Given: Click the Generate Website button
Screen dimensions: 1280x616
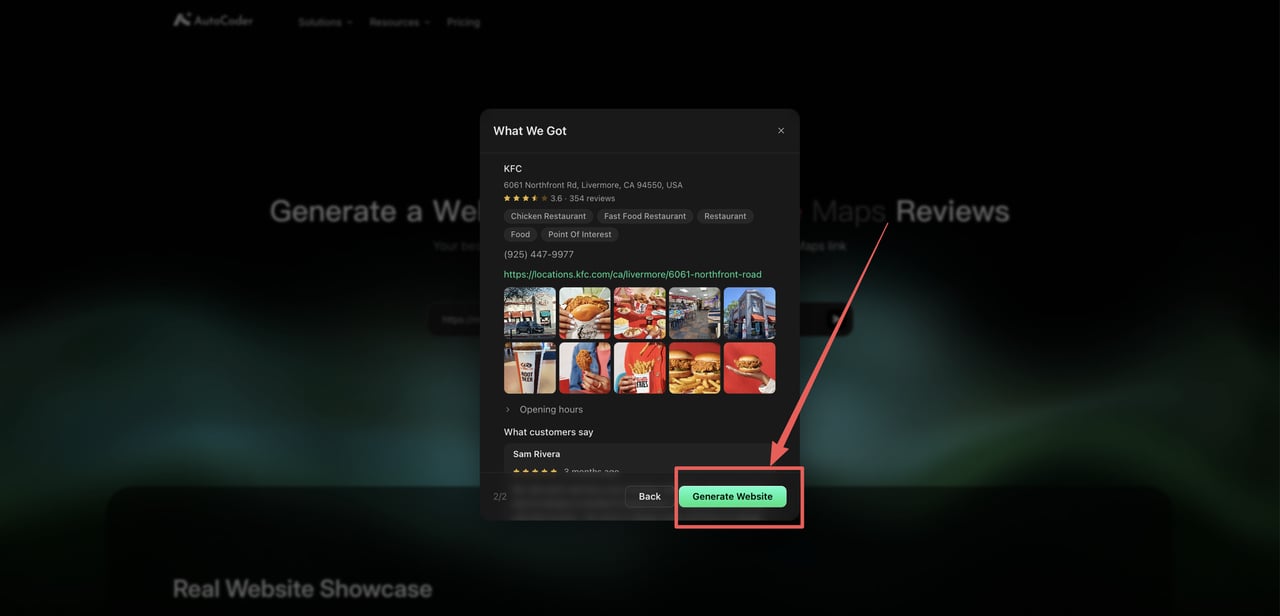Looking at the screenshot, I should click(x=733, y=496).
